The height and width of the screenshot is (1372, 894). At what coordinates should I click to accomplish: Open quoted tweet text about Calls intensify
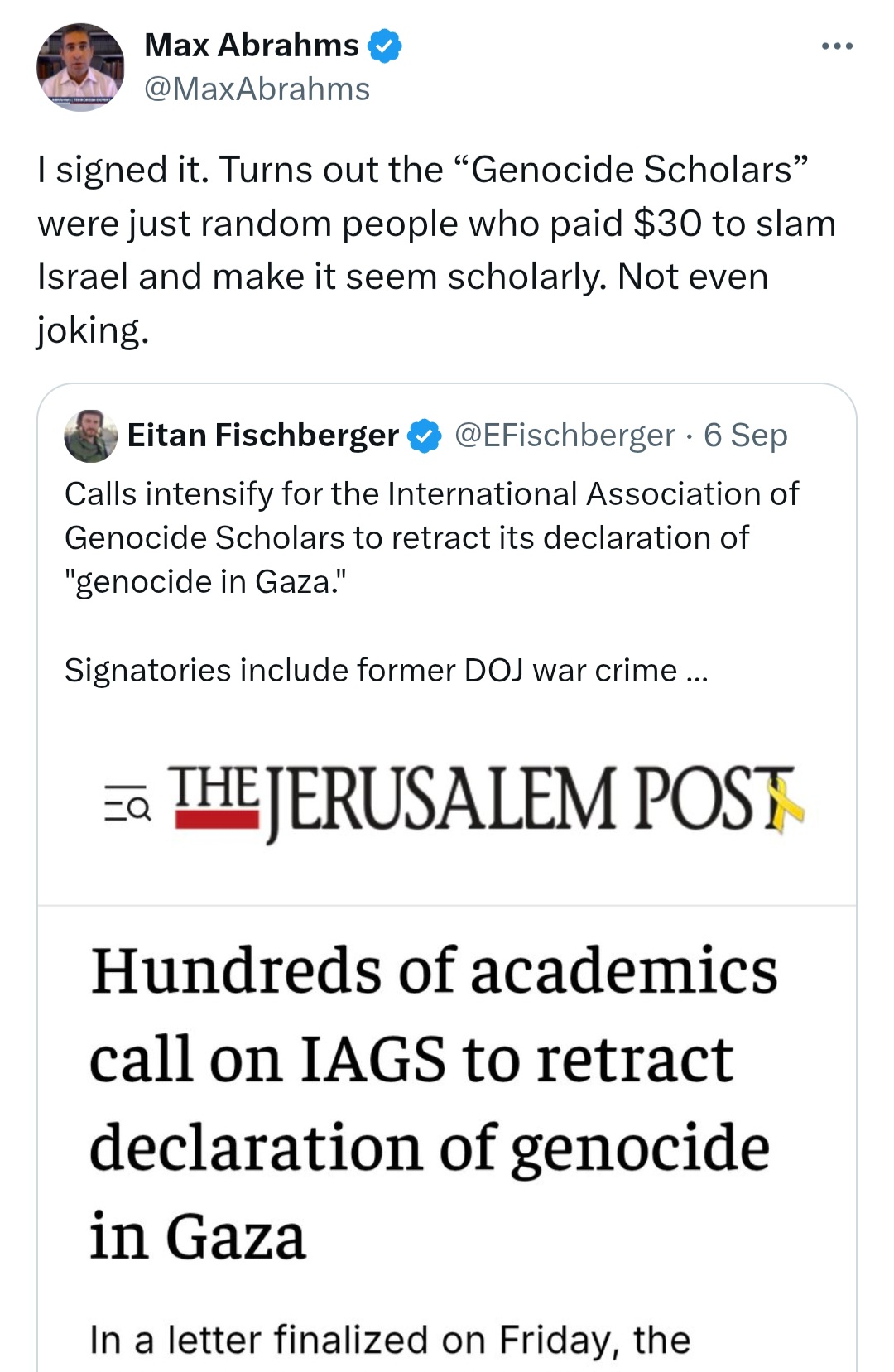(x=432, y=537)
